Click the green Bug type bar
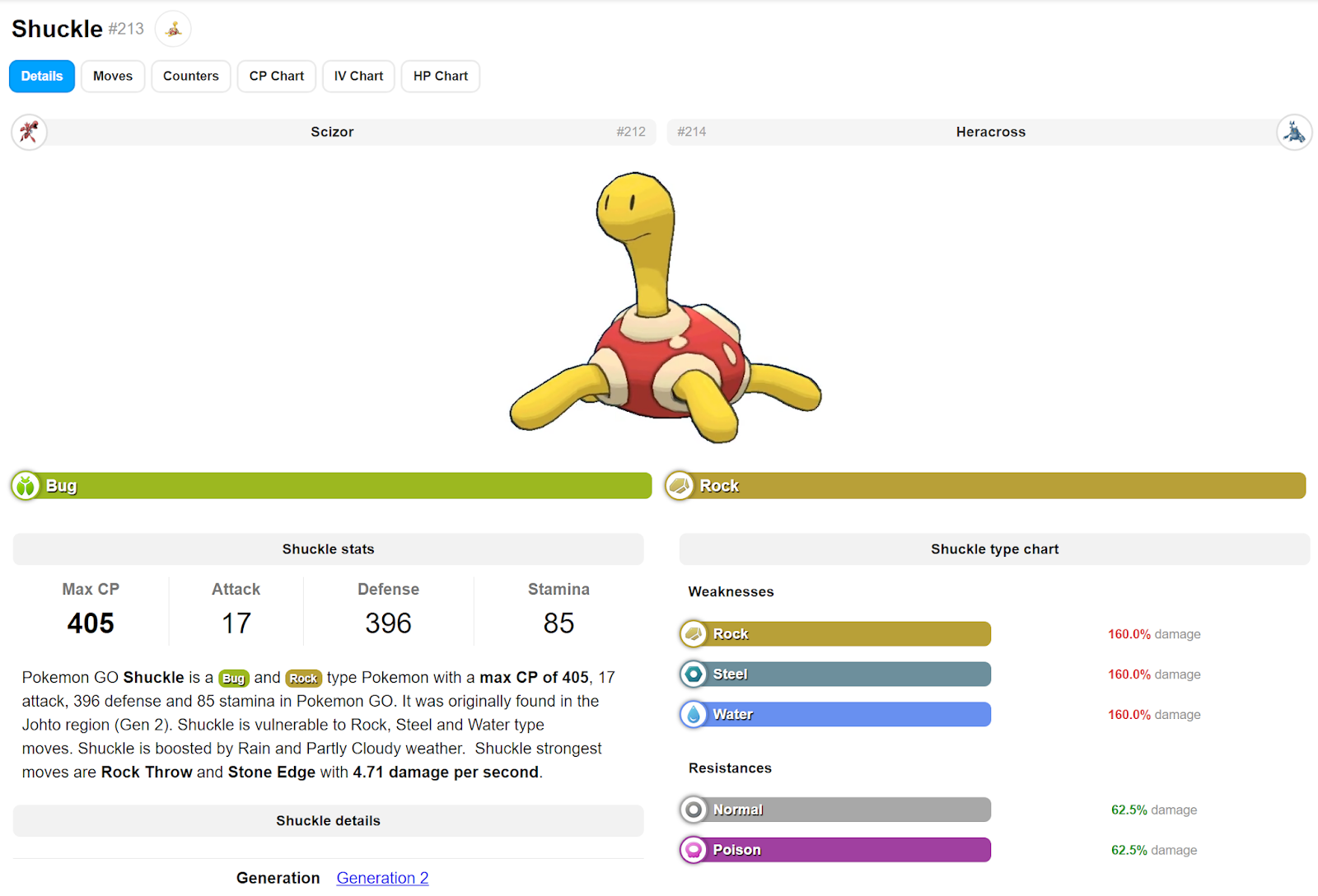 click(x=331, y=486)
